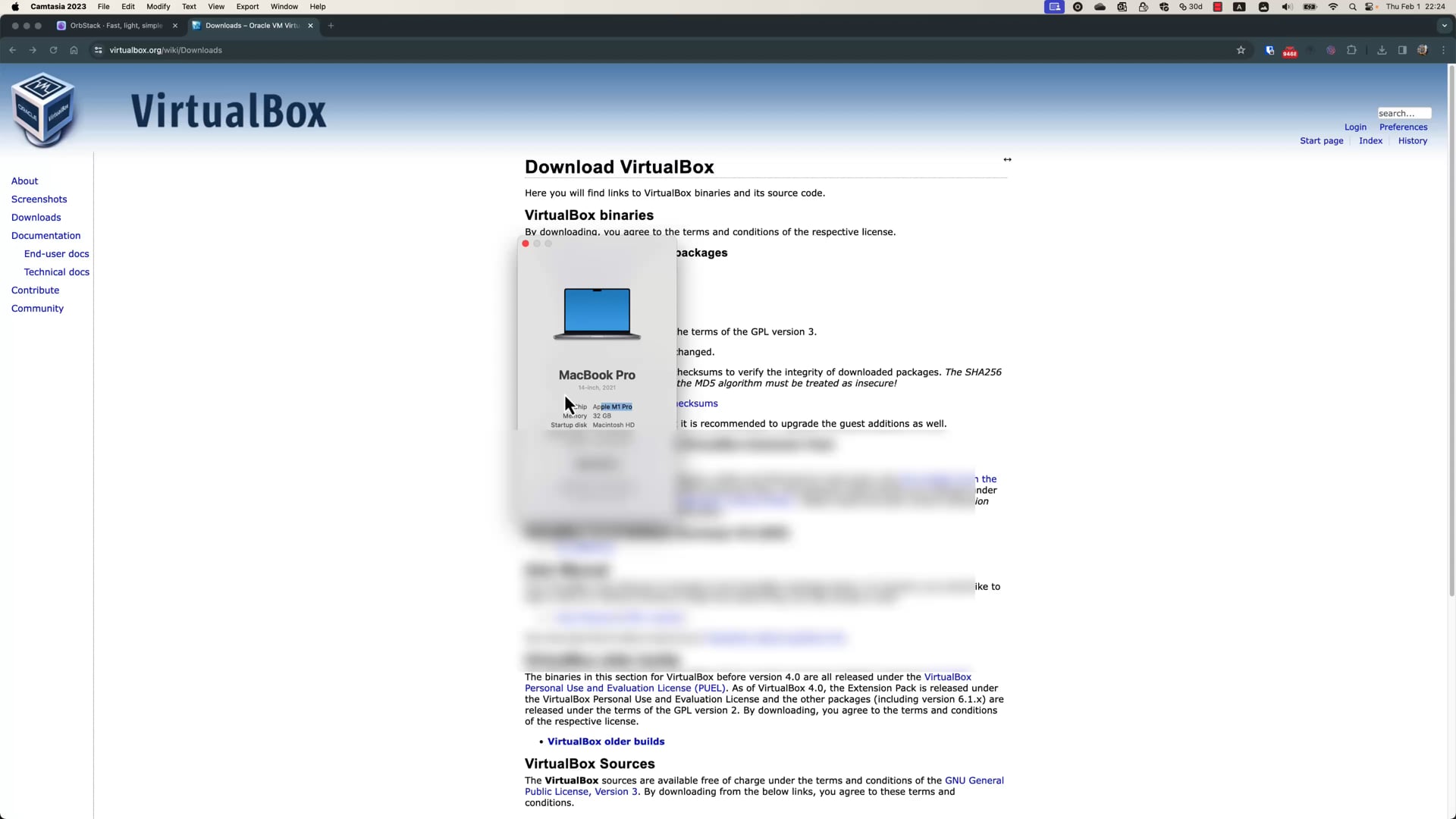View site information in the address bar

[98, 50]
